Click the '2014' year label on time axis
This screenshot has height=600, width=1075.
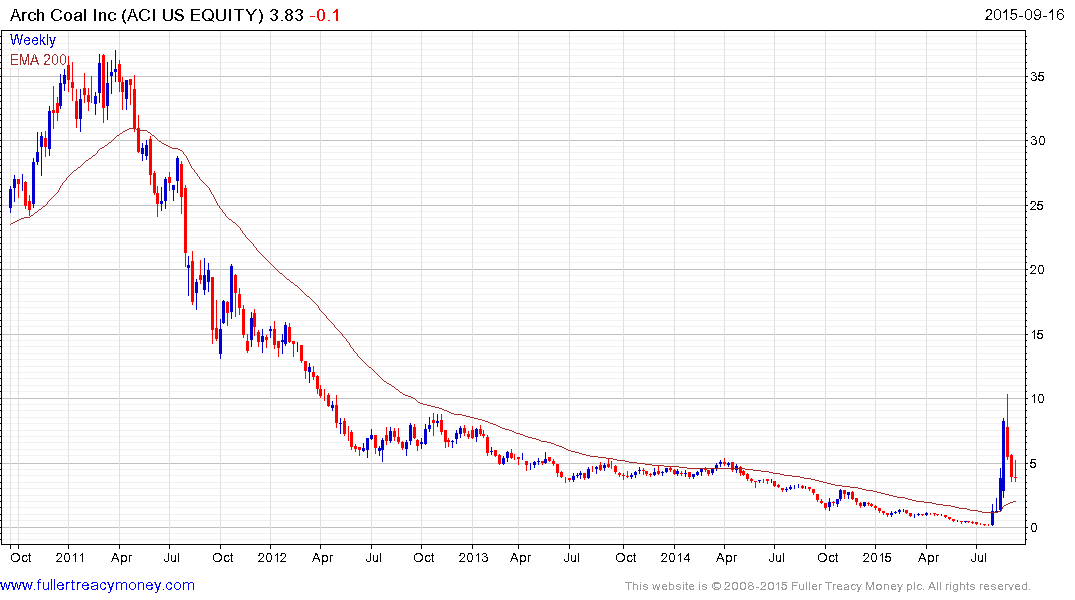click(x=675, y=557)
